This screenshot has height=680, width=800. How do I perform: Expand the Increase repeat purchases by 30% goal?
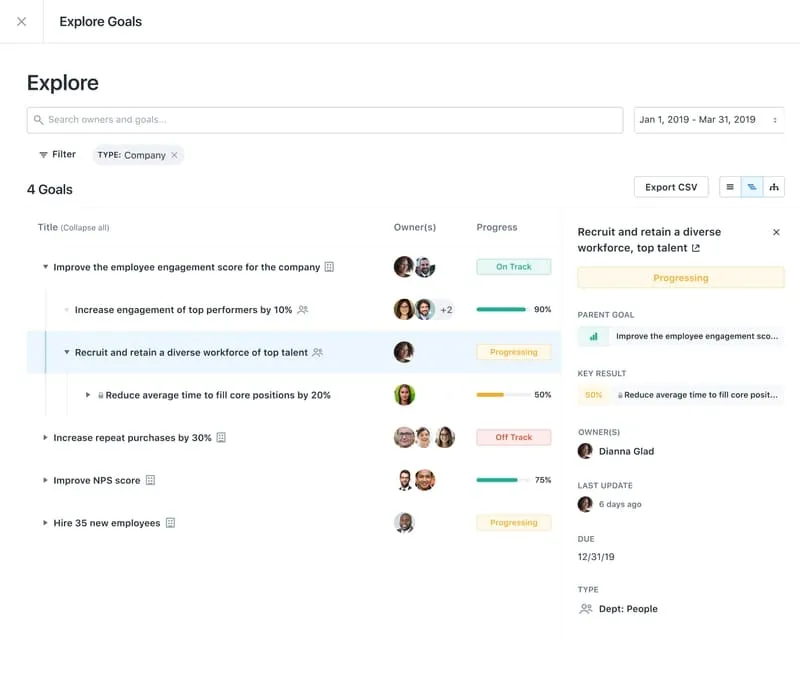pos(45,438)
